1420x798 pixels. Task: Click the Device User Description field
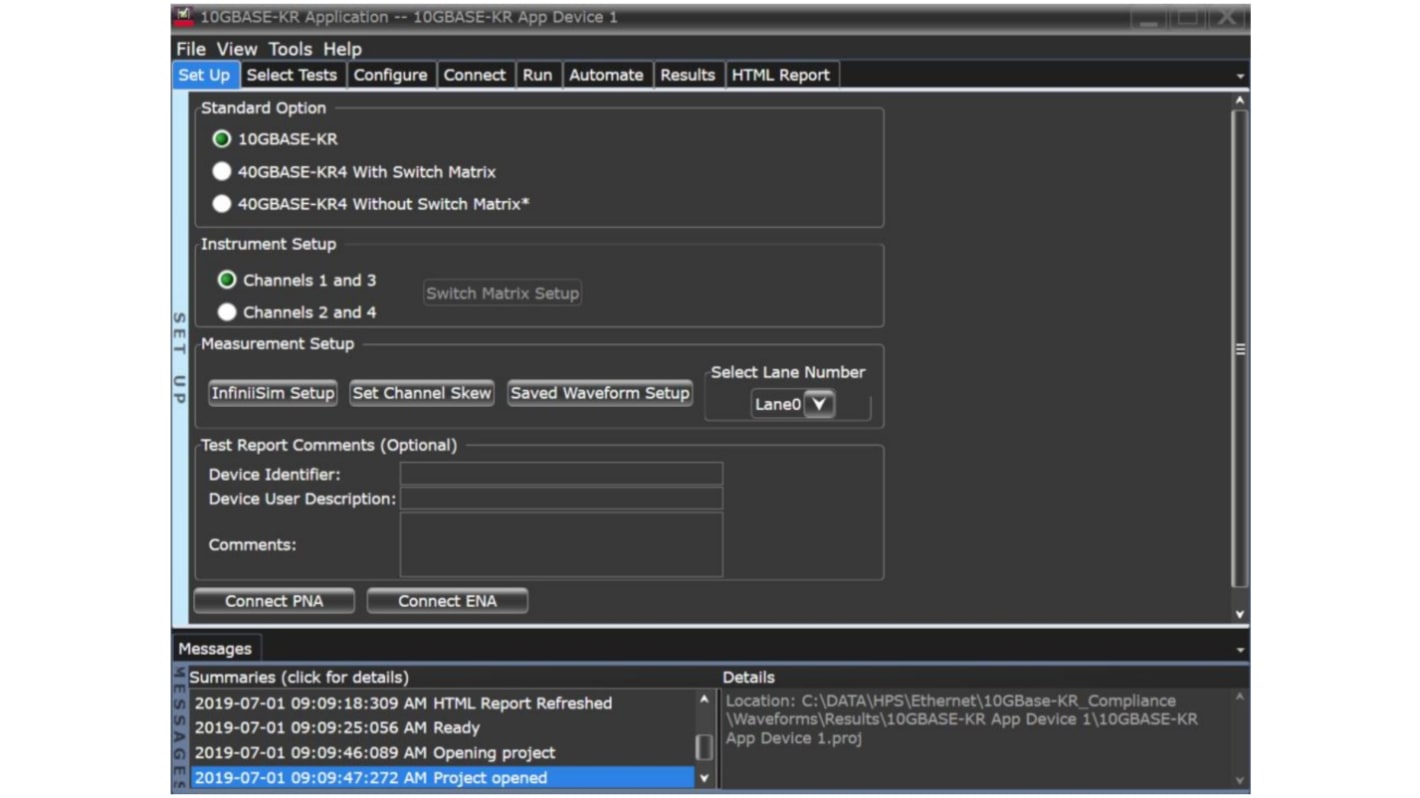point(561,498)
